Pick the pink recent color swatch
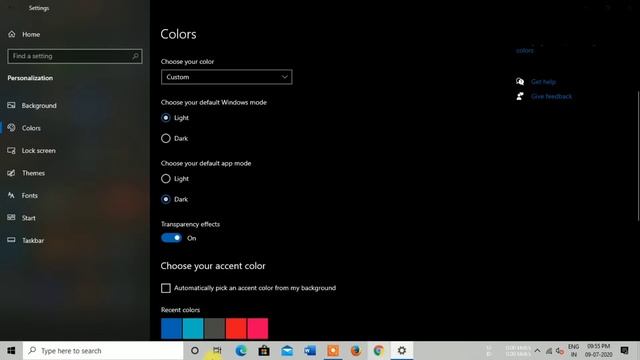Screen dimensions: 640x360 click(258, 329)
